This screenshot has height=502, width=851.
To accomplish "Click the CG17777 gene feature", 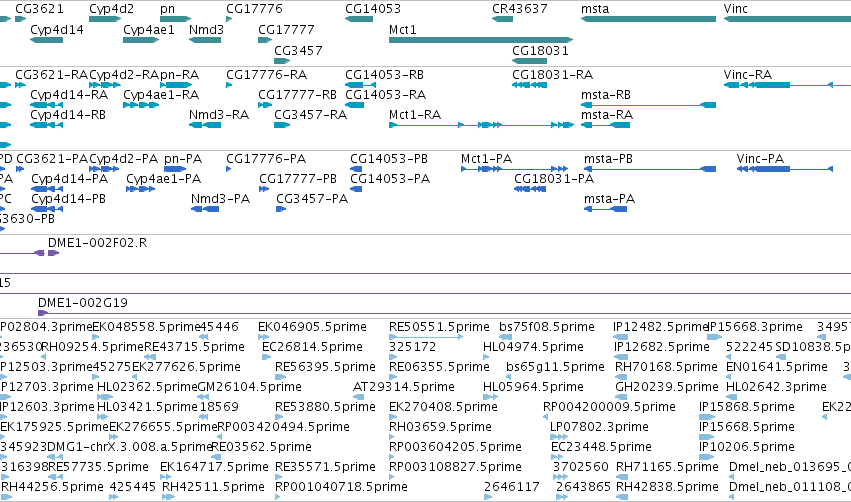I will [x=265, y=40].
